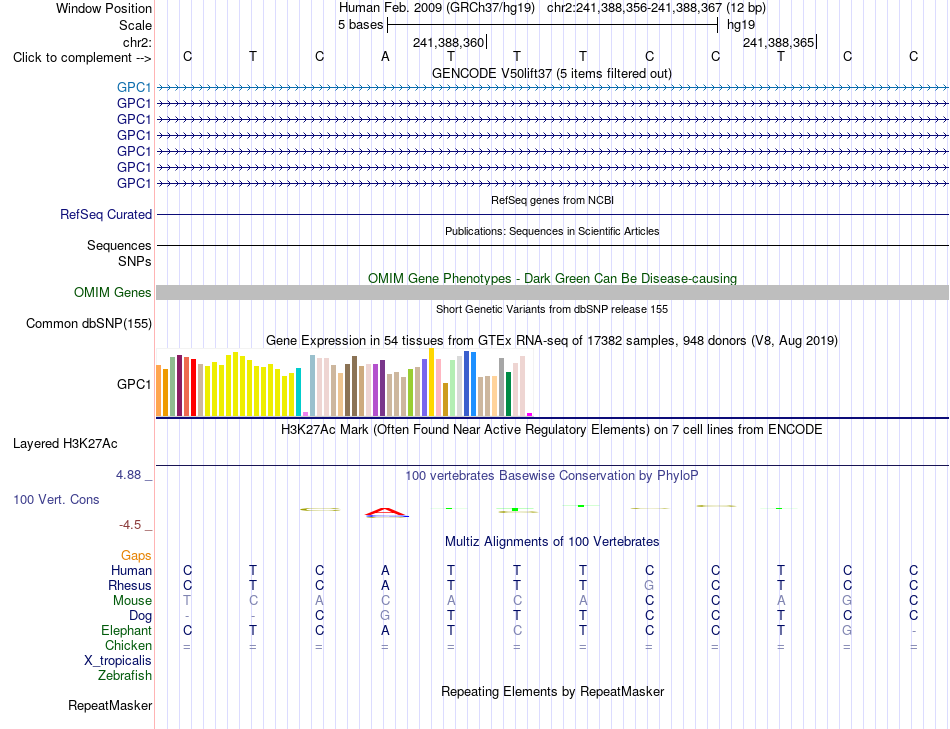
Task: Select the Zebrafish species label
Action: coord(125,676)
